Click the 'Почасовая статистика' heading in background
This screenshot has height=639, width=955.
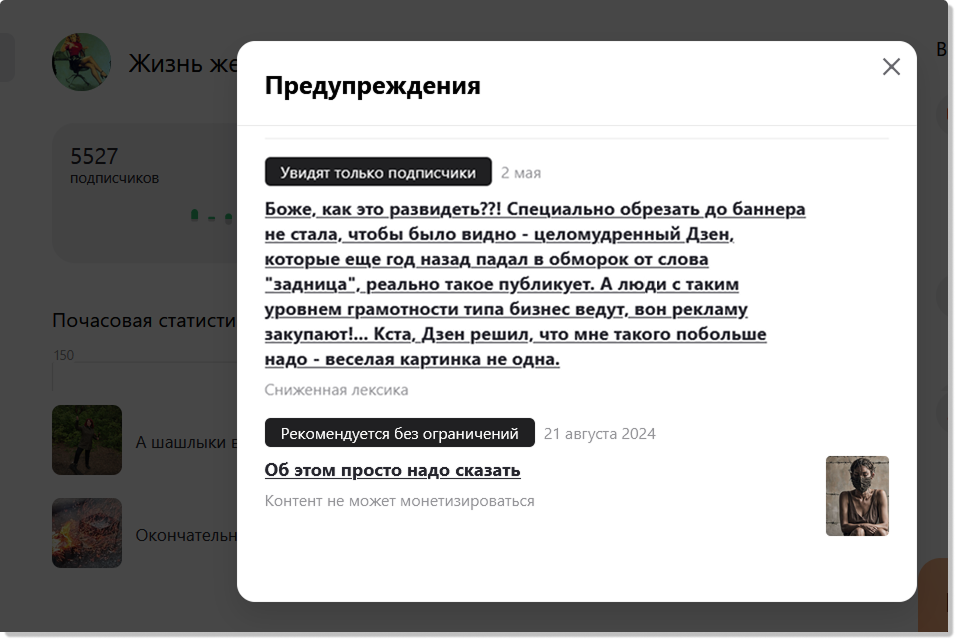coord(144,320)
